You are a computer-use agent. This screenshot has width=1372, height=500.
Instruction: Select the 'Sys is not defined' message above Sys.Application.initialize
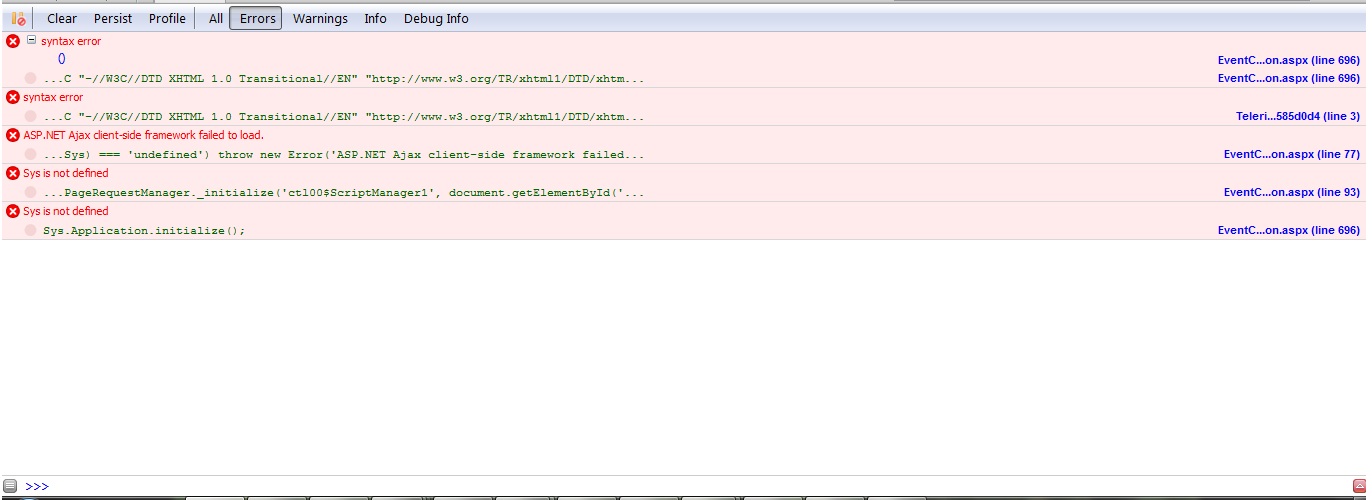point(66,211)
